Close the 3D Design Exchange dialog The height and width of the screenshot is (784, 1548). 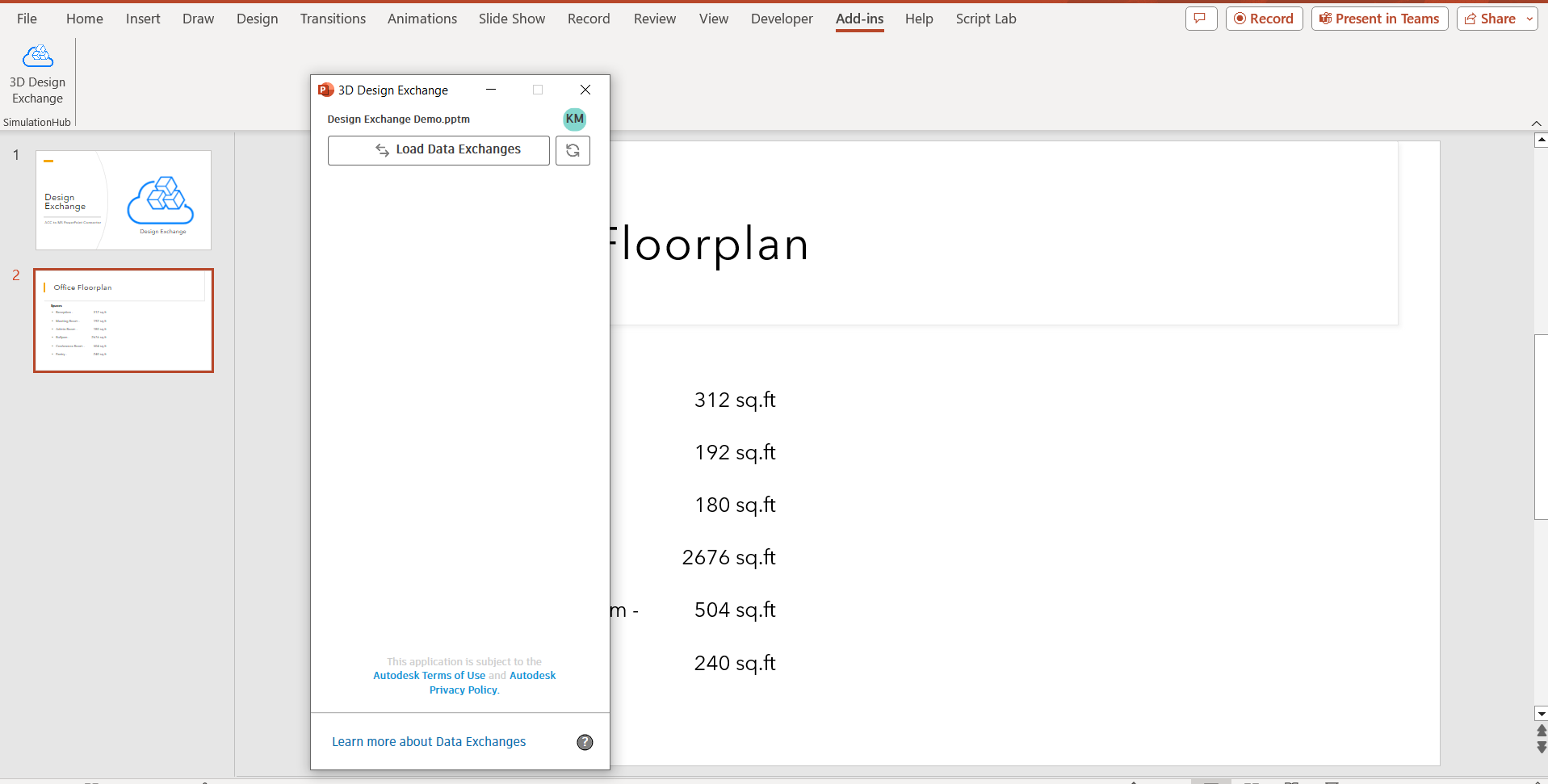point(585,90)
